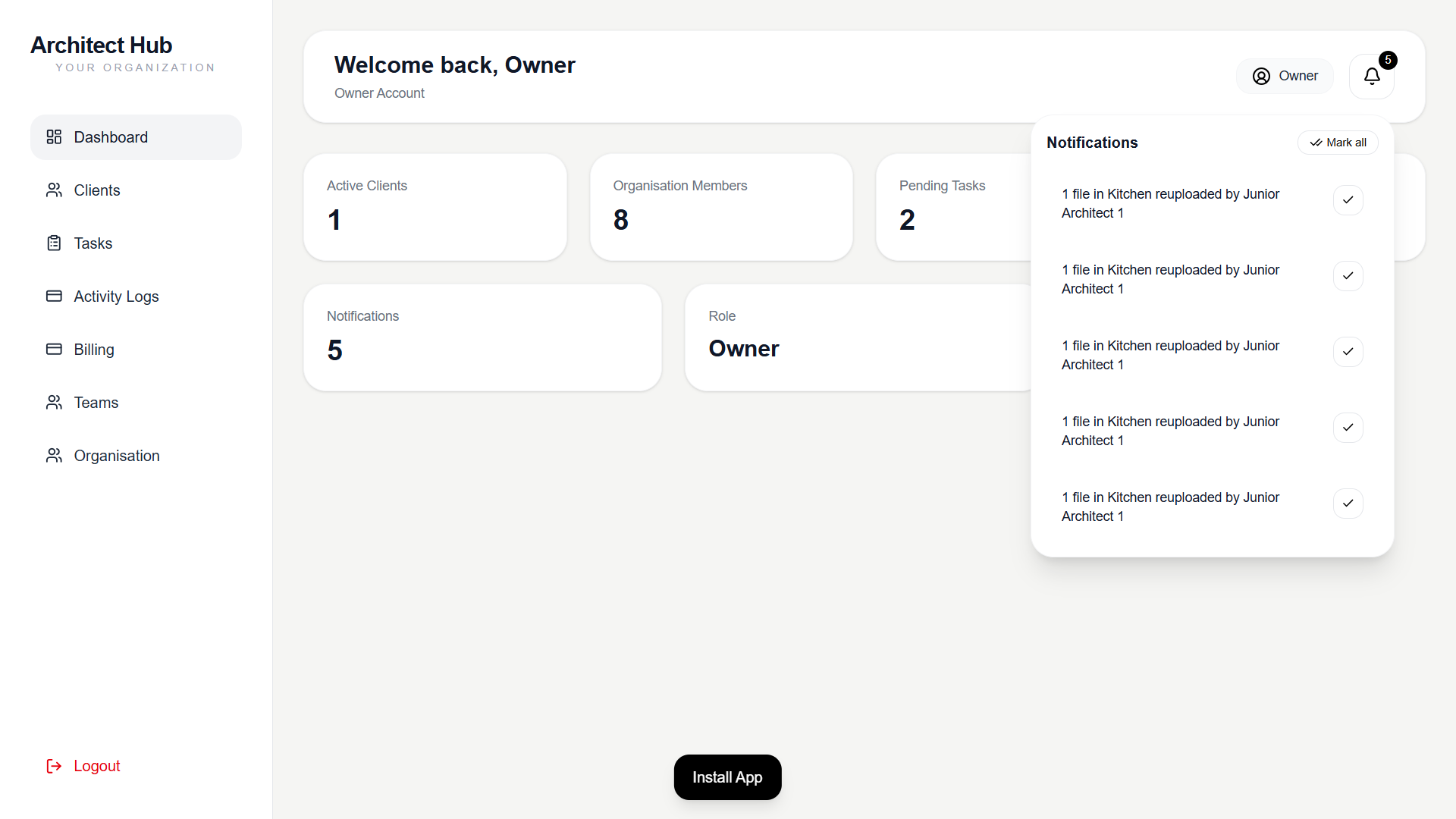This screenshot has height=819, width=1456.
Task: Click the third notification's message text
Action: coord(1170,355)
